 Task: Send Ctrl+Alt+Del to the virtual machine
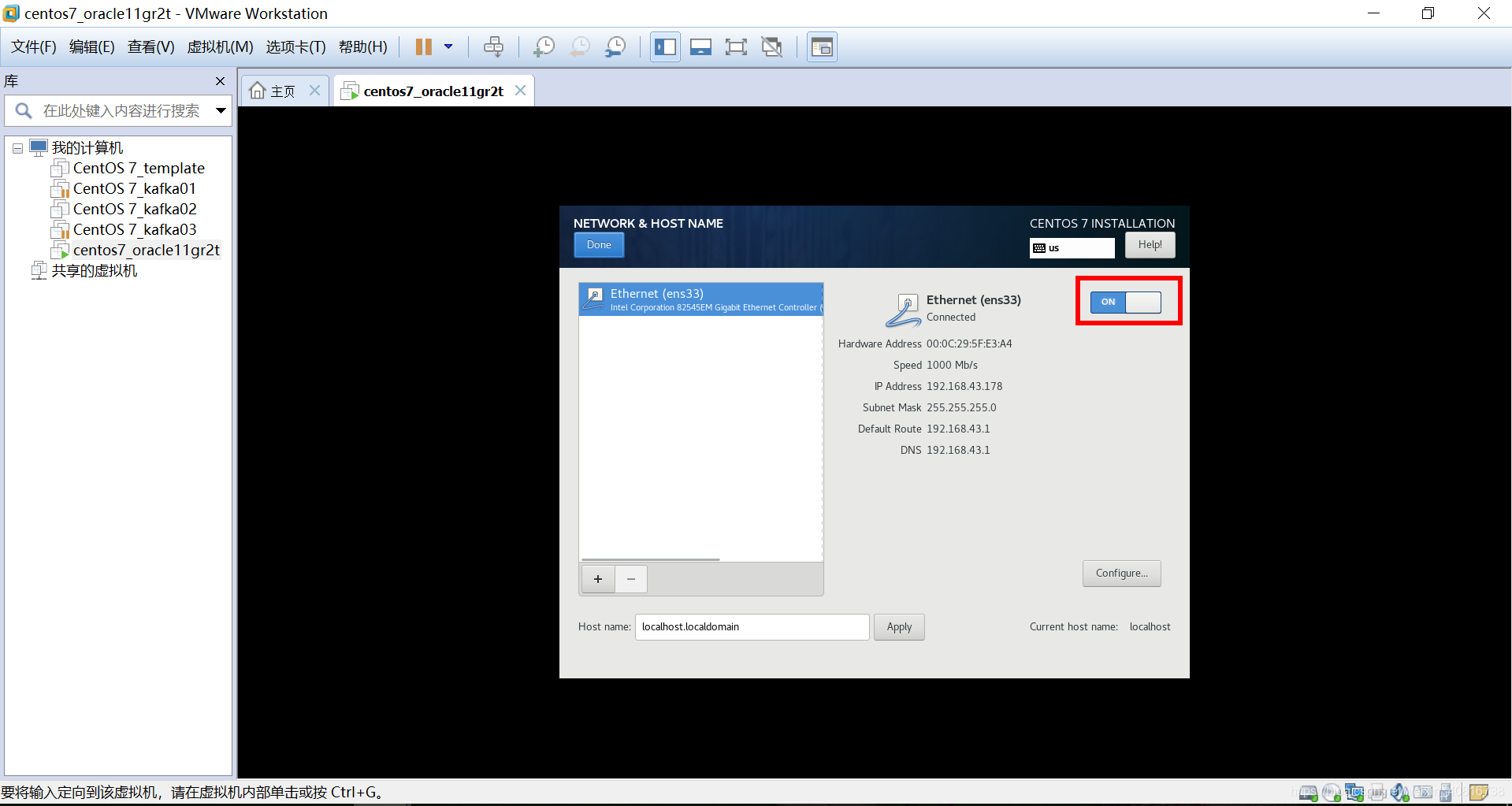pyautogui.click(x=493, y=47)
